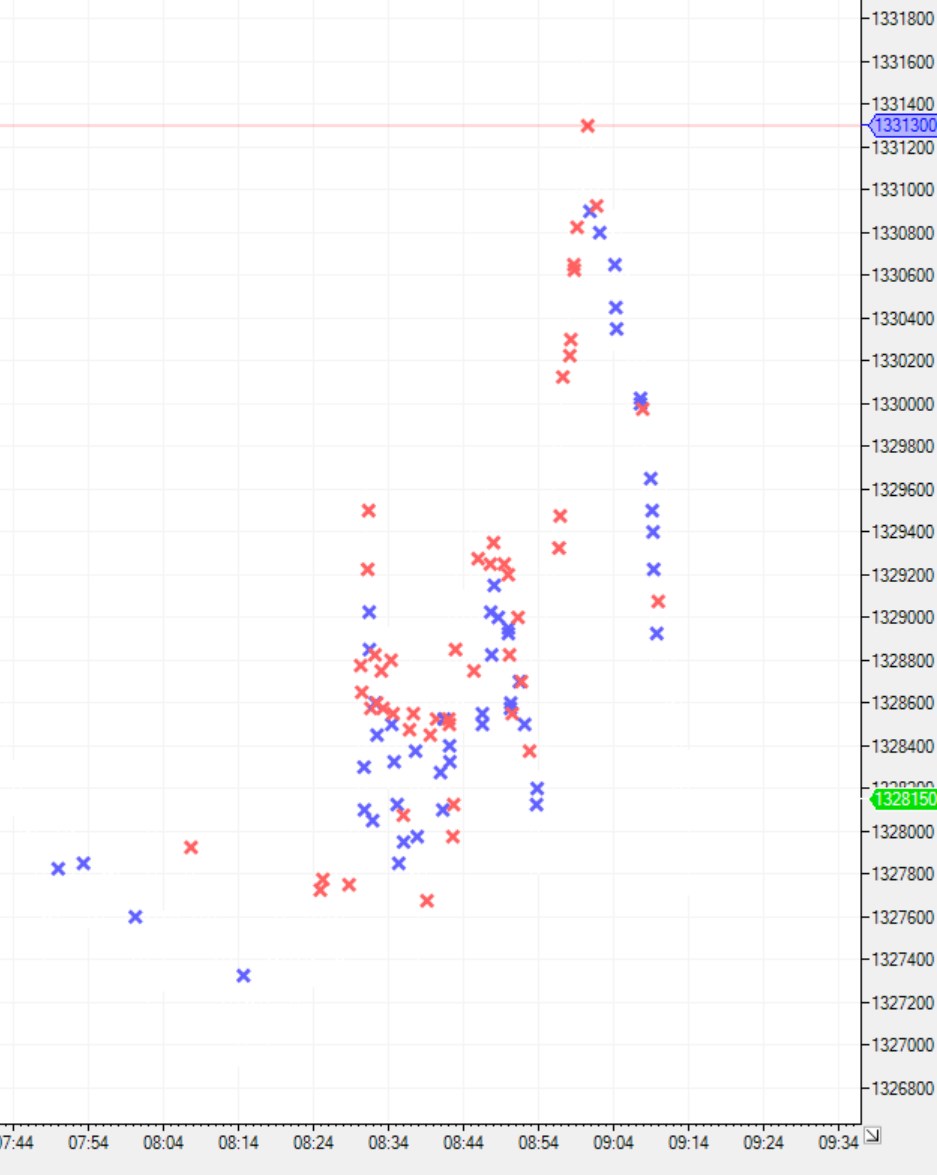Image resolution: width=937 pixels, height=1175 pixels.
Task: Click the lone red cross between 08:04 and 08:14
Action: 191,848
